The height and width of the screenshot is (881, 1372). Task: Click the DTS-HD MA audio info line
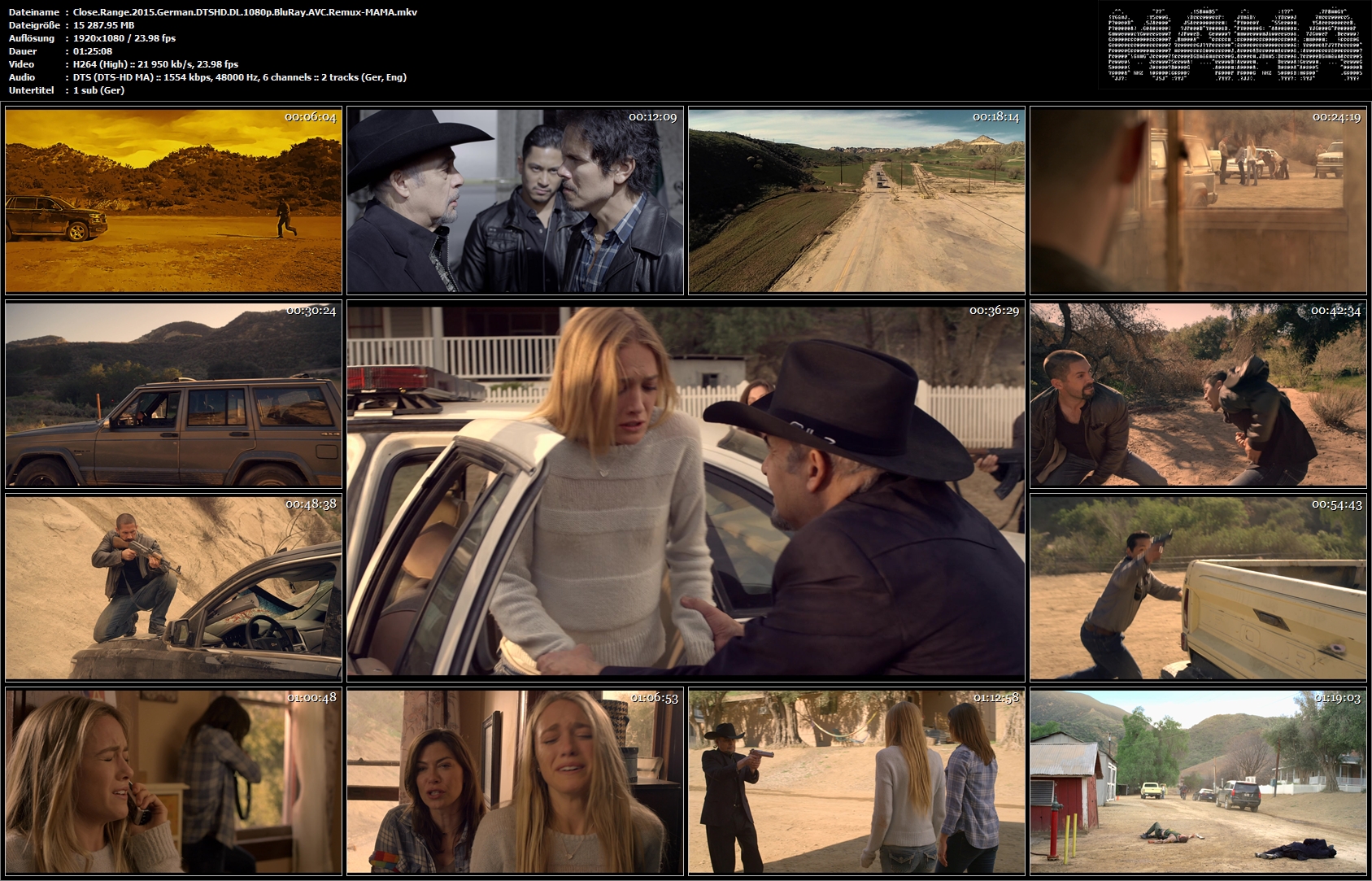click(x=239, y=77)
